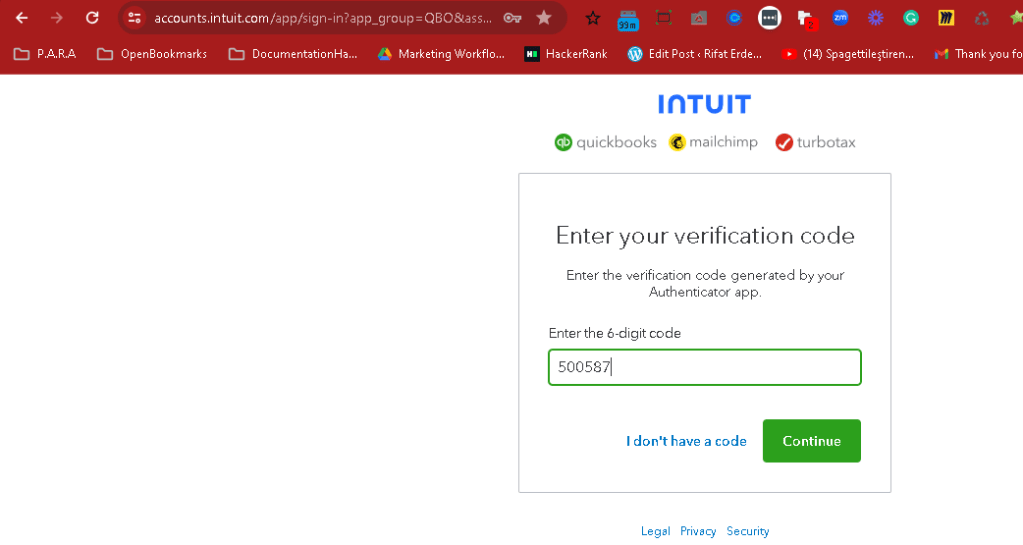Open the Miro extension icon
1023x545 pixels.
click(x=946, y=18)
